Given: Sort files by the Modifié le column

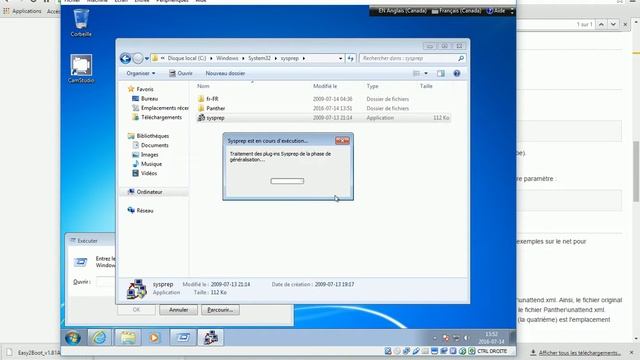Looking at the screenshot, I should click(325, 86).
